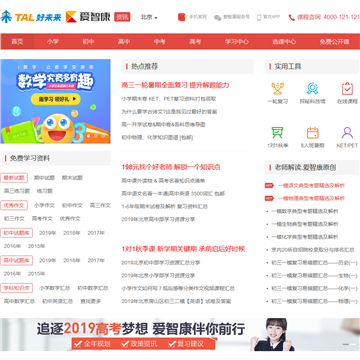Select the 最新试题 red outlined tag
This screenshot has height=360, width=360.
click(14, 178)
